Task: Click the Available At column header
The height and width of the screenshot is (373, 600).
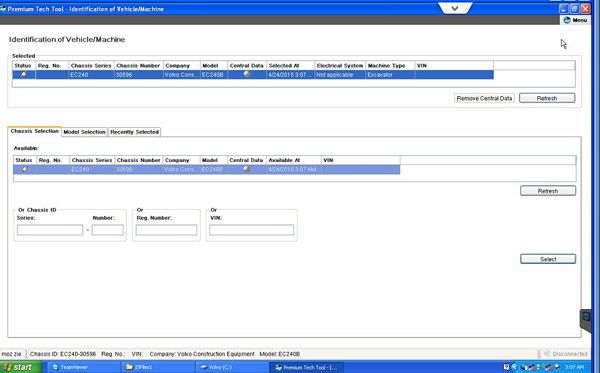Action: [294, 160]
